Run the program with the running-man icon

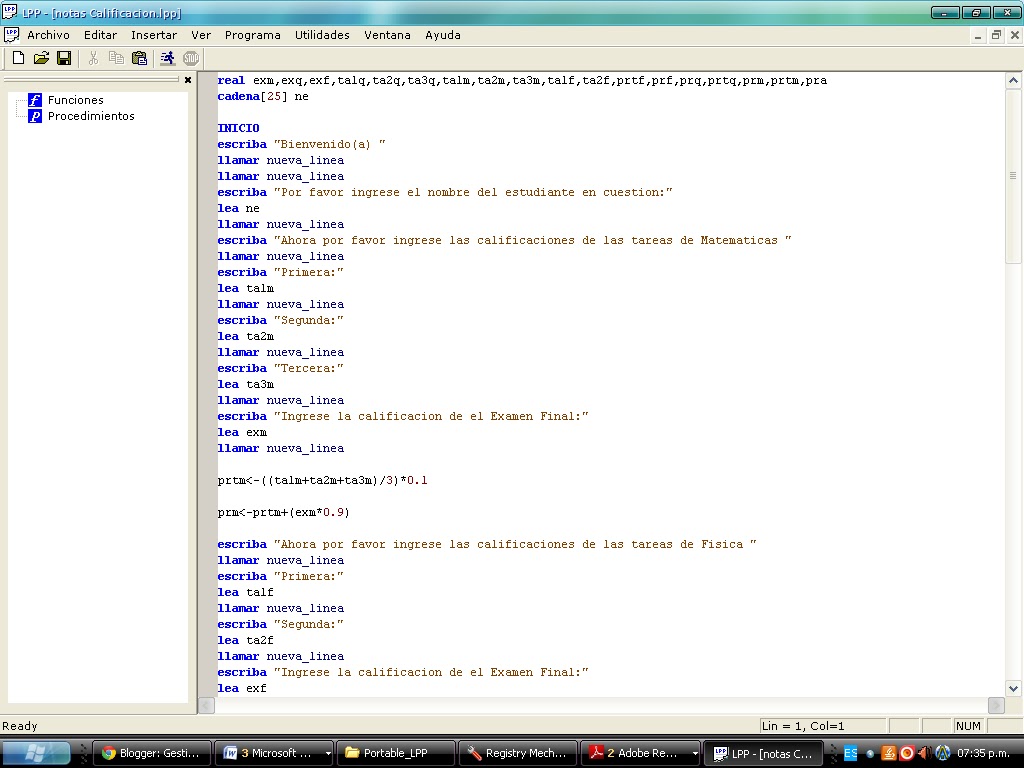pos(167,57)
